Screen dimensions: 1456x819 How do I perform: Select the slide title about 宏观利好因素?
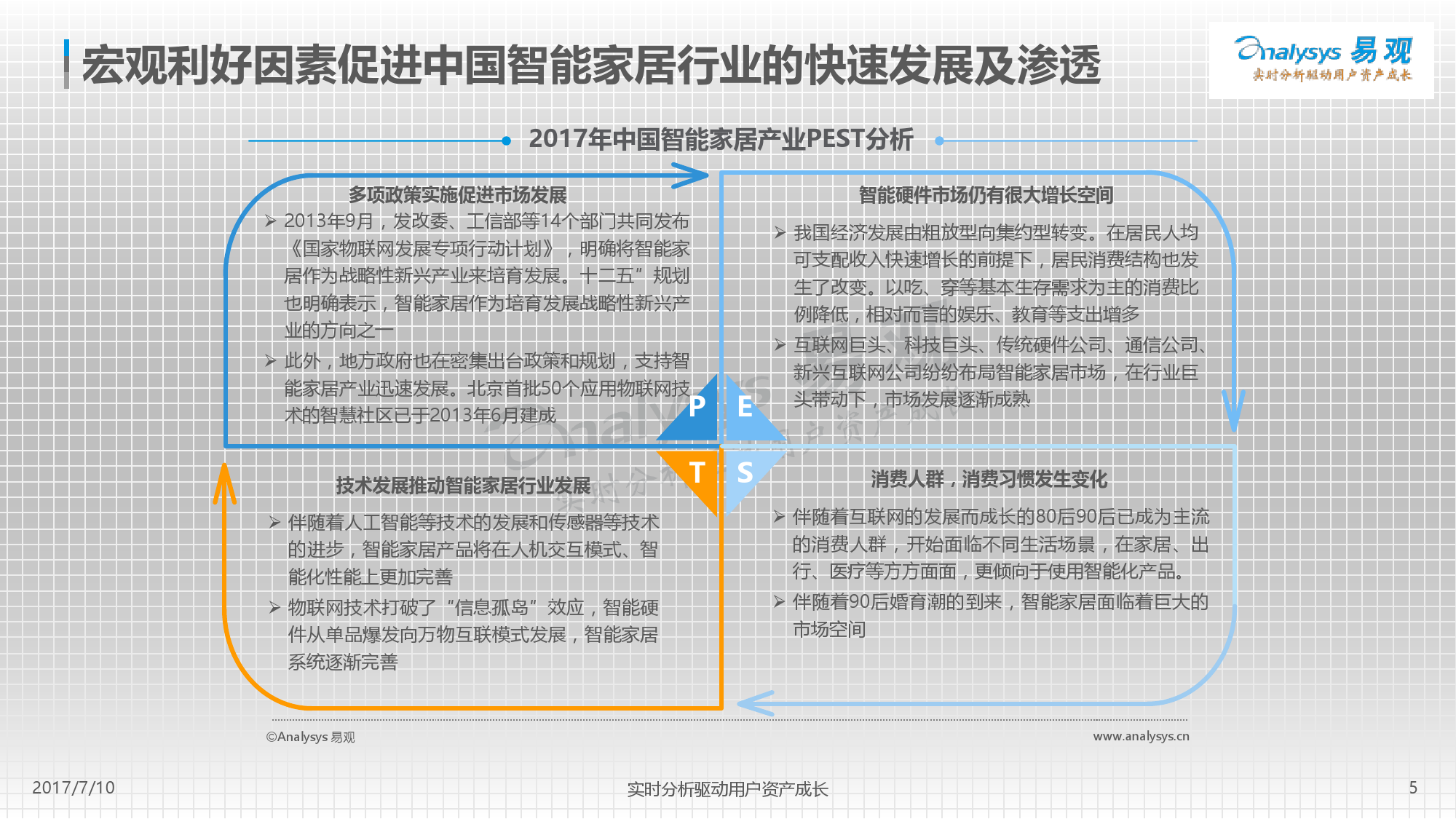pos(590,66)
